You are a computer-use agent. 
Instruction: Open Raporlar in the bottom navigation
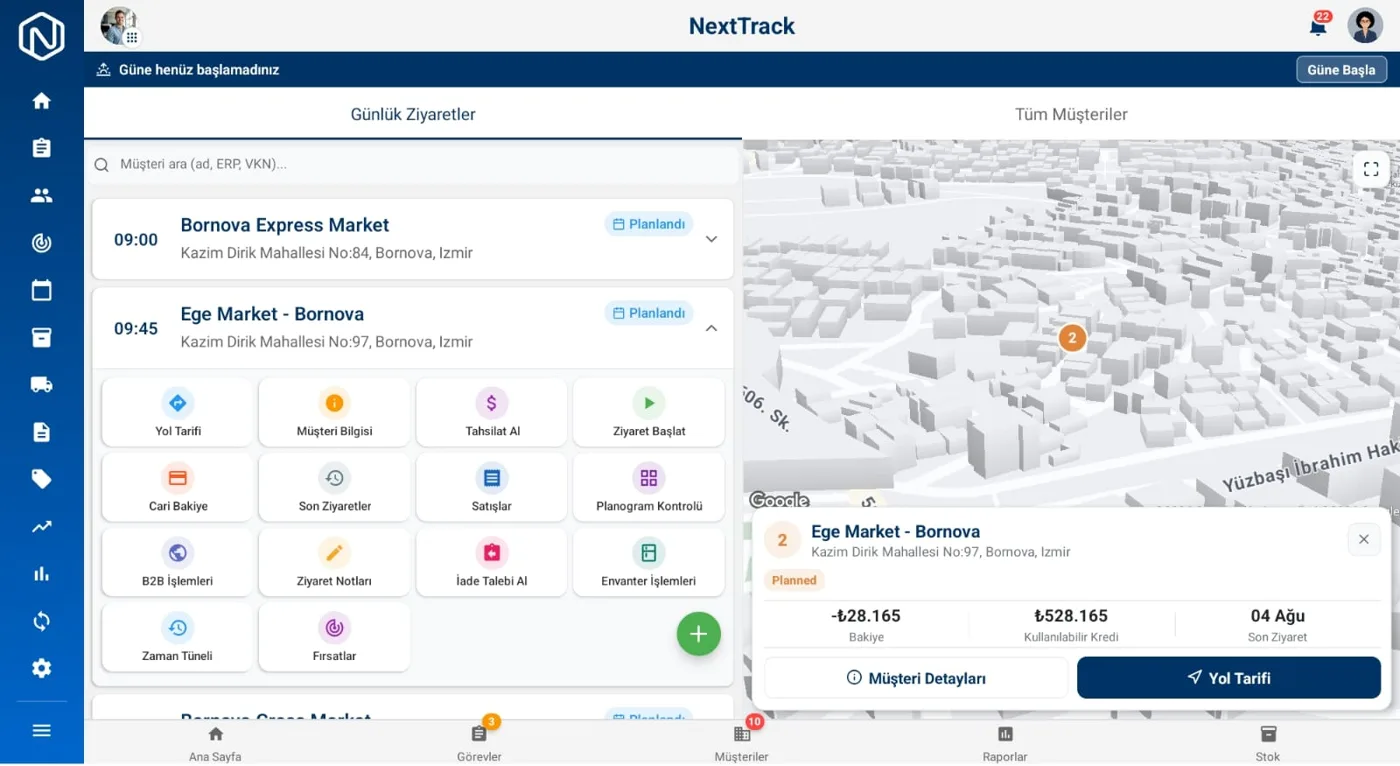1005,744
